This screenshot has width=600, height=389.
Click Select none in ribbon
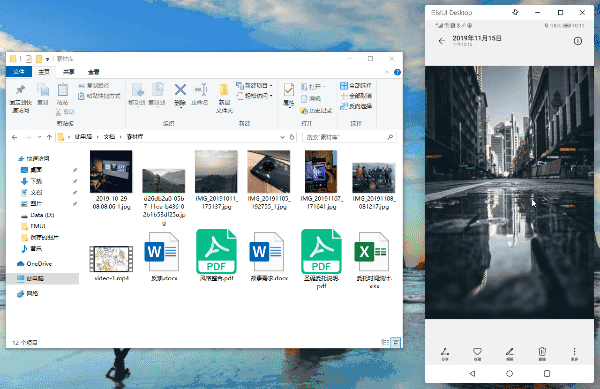coord(356,96)
